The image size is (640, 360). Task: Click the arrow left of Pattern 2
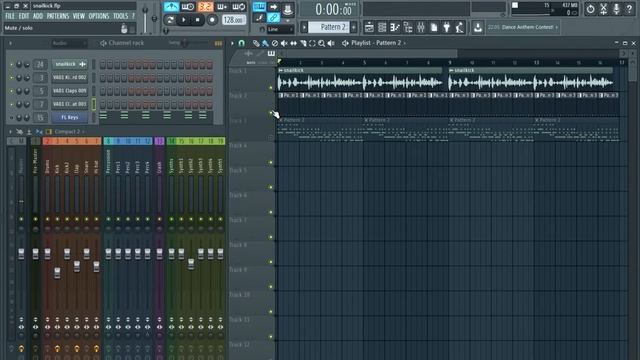click(x=304, y=27)
